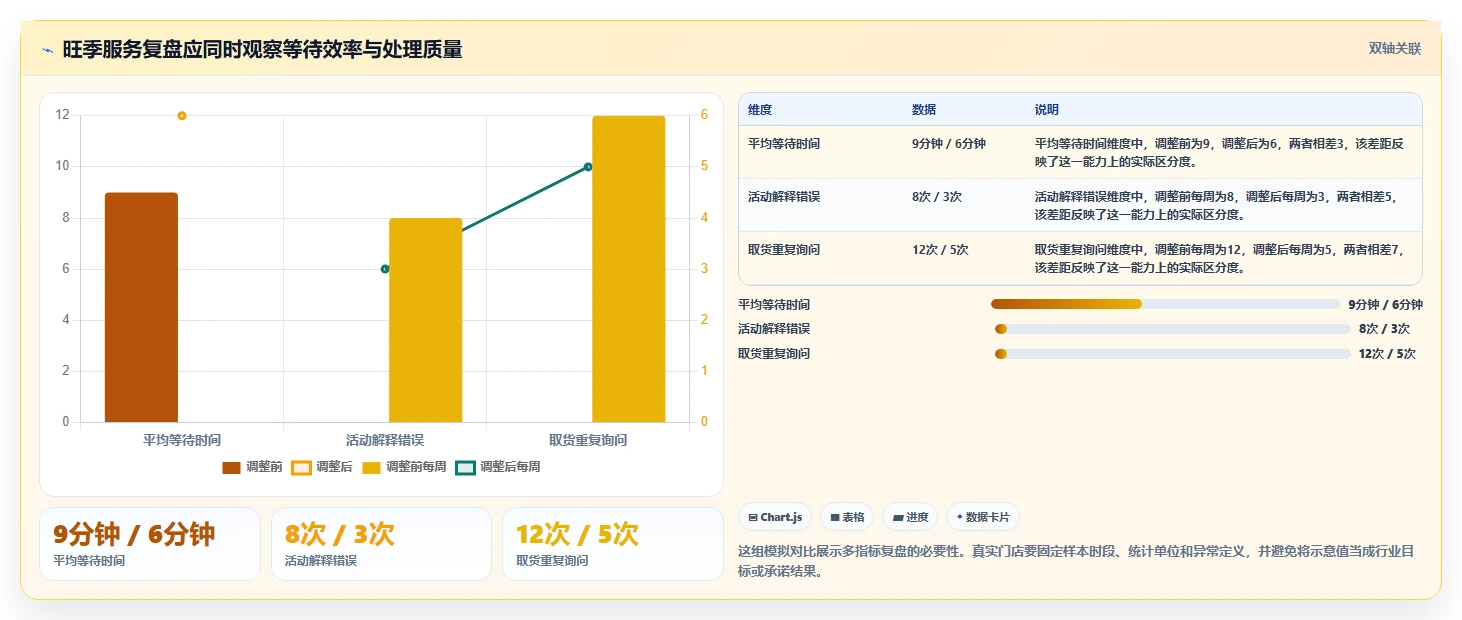The image size is (1462, 620).
Task: Click the 平均等待时间 x-axis label under the chart
Action: [x=182, y=440]
